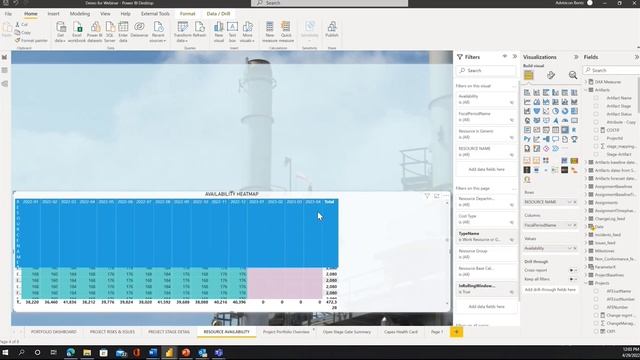Check the Stage-Artifact field
The width and height of the screenshot is (640, 360).
tap(596, 154)
